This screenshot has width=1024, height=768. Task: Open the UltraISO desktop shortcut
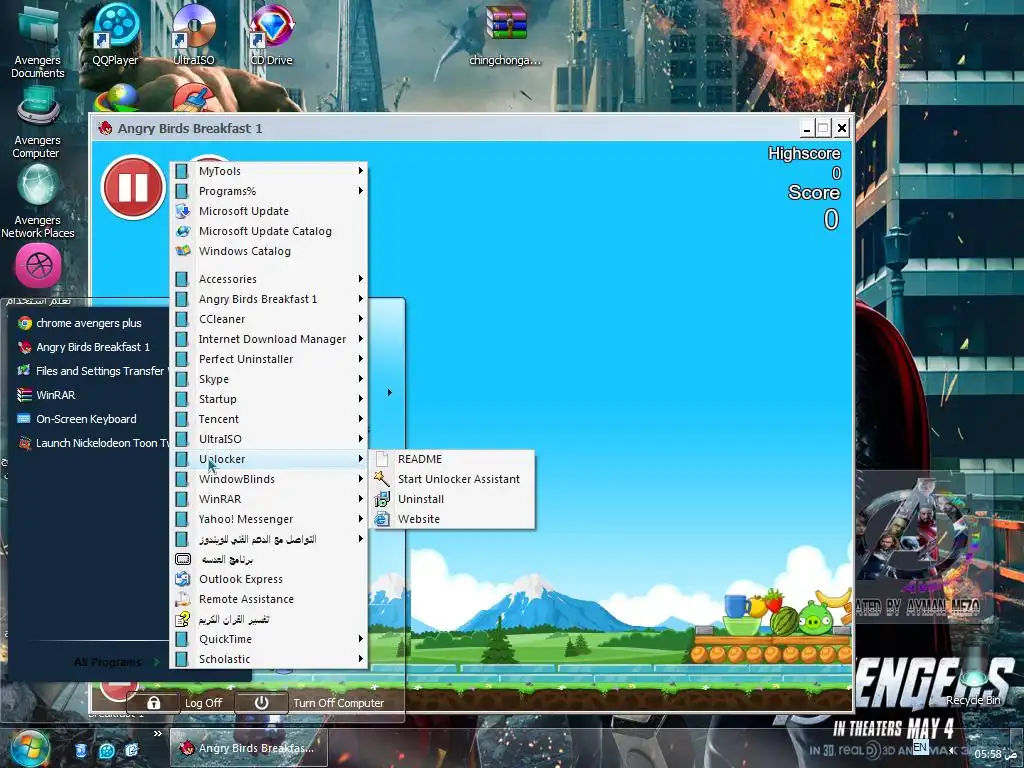pyautogui.click(x=194, y=35)
